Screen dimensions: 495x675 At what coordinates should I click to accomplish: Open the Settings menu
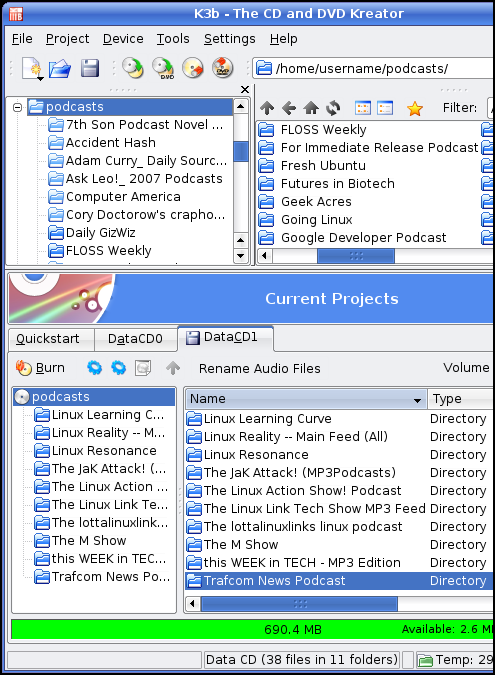pyautogui.click(x=230, y=39)
